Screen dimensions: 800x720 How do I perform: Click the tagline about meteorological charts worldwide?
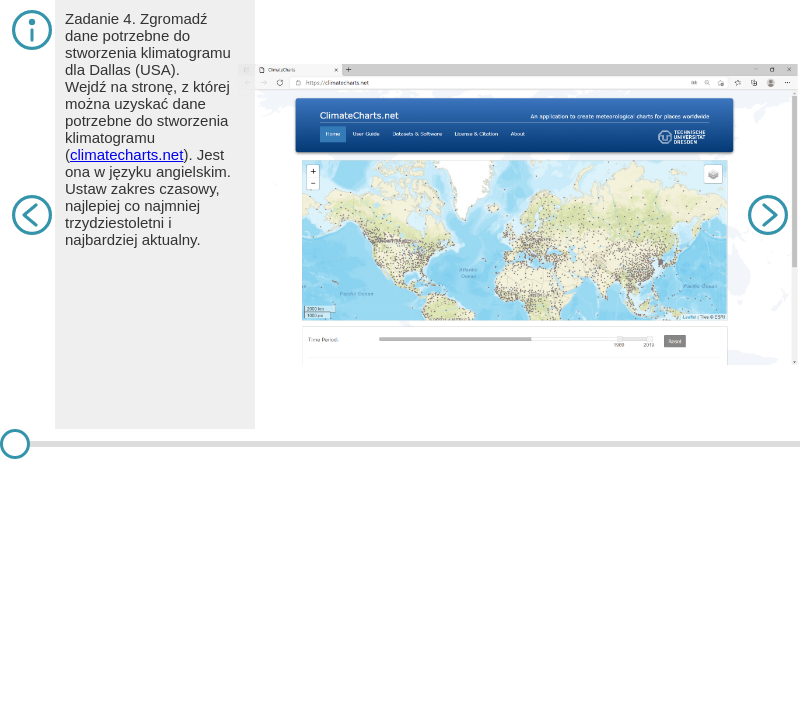(619, 116)
